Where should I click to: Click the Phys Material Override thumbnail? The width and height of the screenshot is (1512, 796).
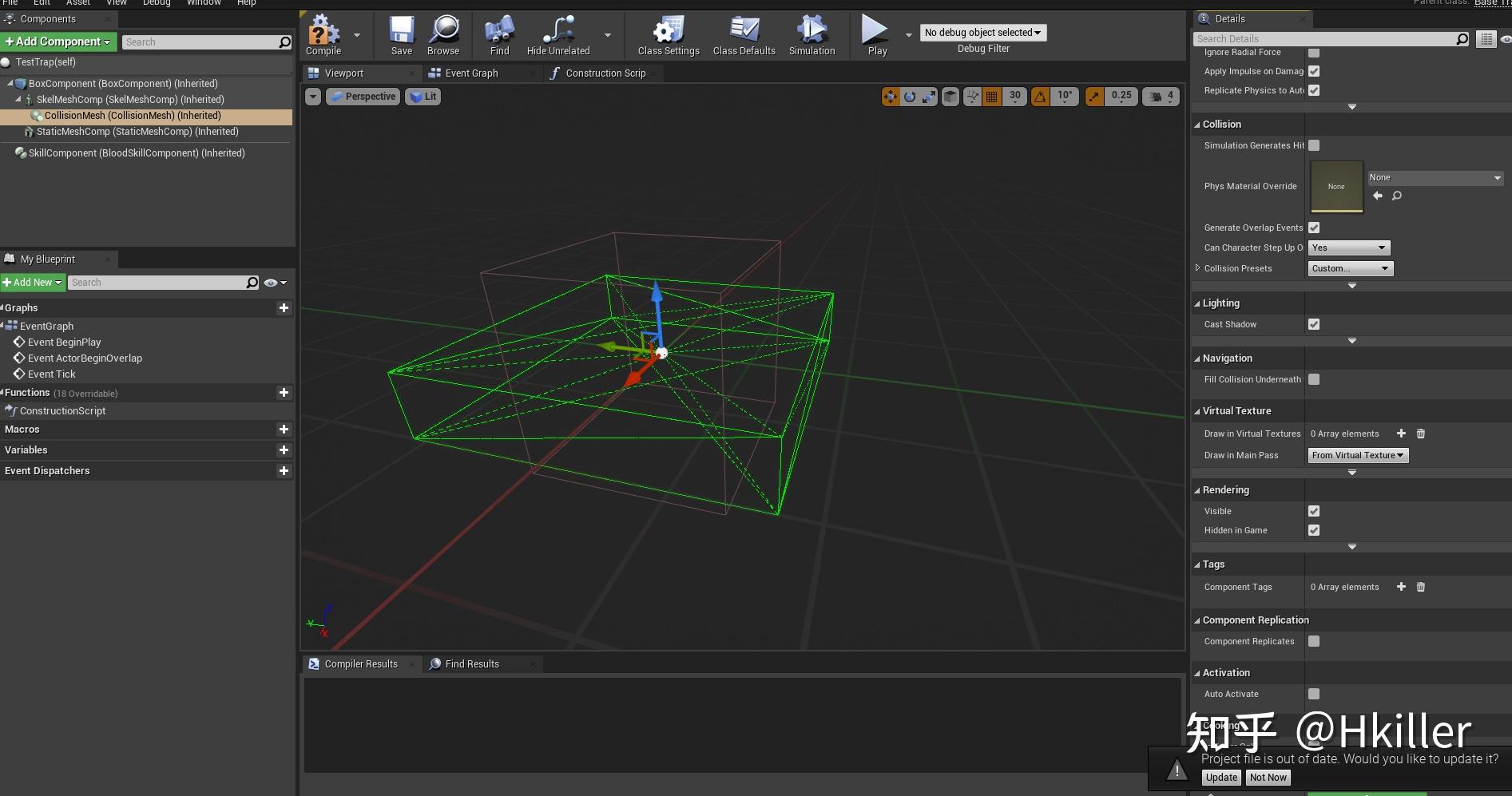[x=1336, y=186]
